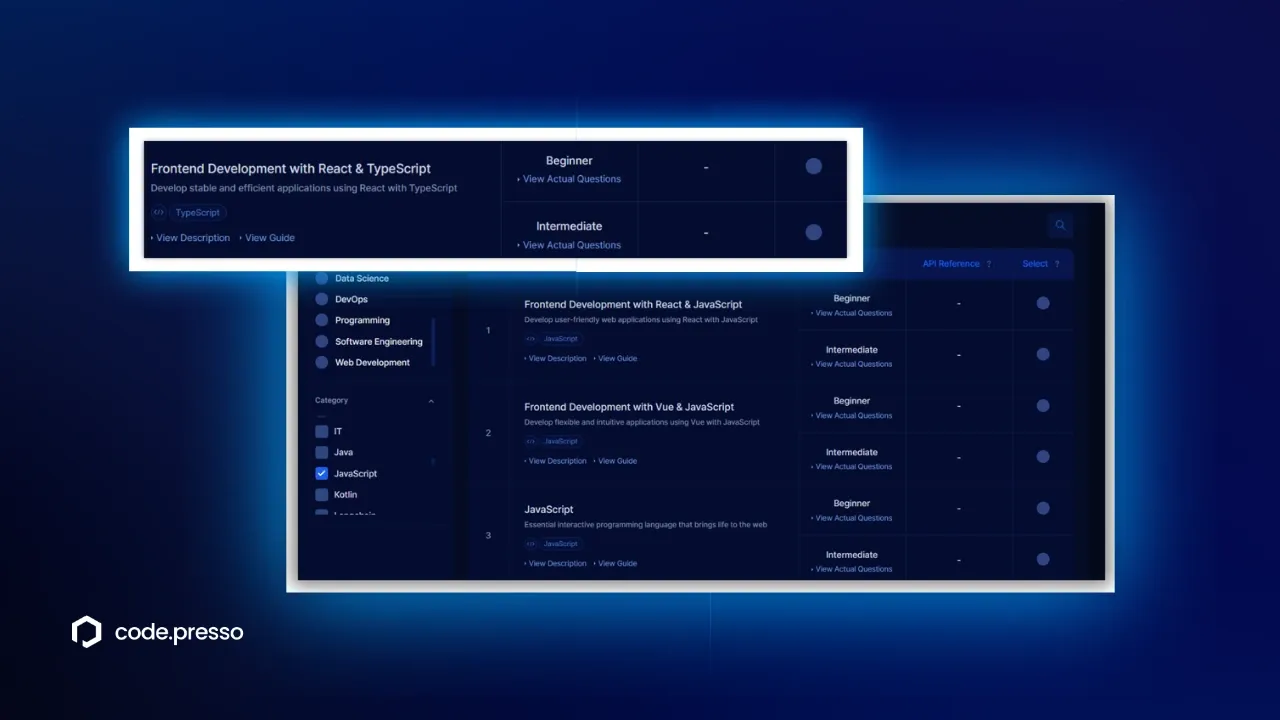The image size is (1280, 720).
Task: Click code icon under the JavaScript course title
Action: 530,544
